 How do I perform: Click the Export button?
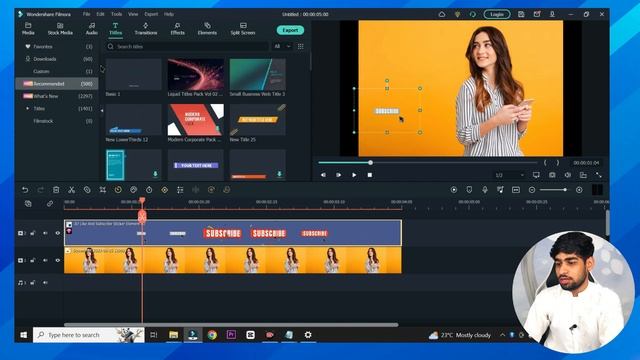click(290, 30)
